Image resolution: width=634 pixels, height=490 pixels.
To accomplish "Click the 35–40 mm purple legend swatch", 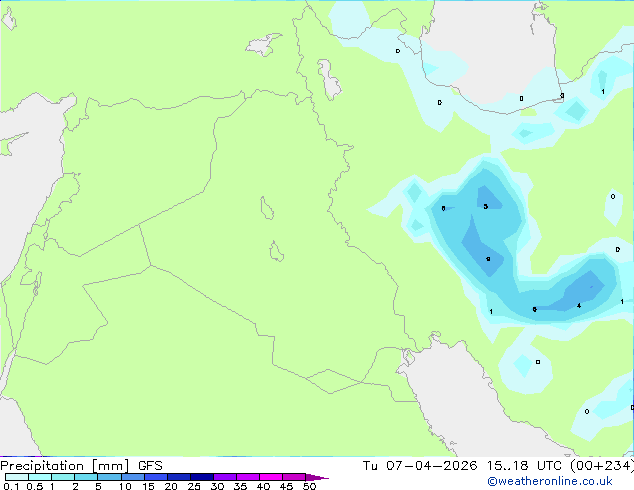I will click(x=248, y=477).
